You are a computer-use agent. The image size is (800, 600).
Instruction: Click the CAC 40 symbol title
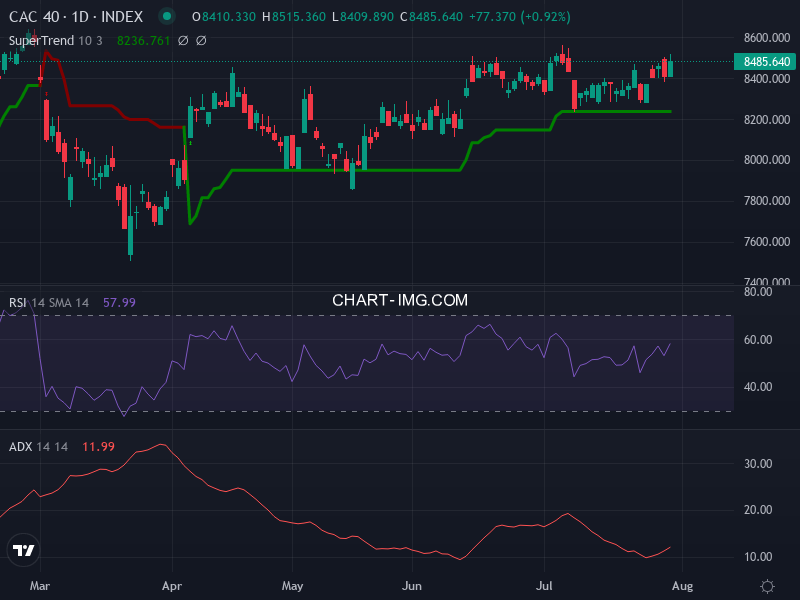click(x=76, y=17)
